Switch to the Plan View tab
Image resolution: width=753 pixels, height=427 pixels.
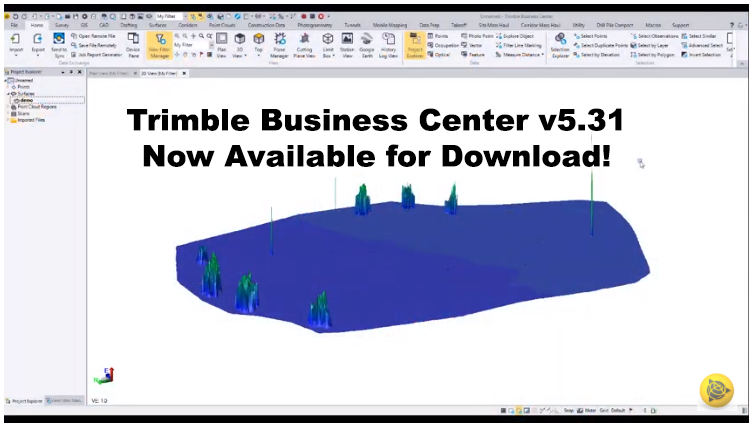point(109,73)
